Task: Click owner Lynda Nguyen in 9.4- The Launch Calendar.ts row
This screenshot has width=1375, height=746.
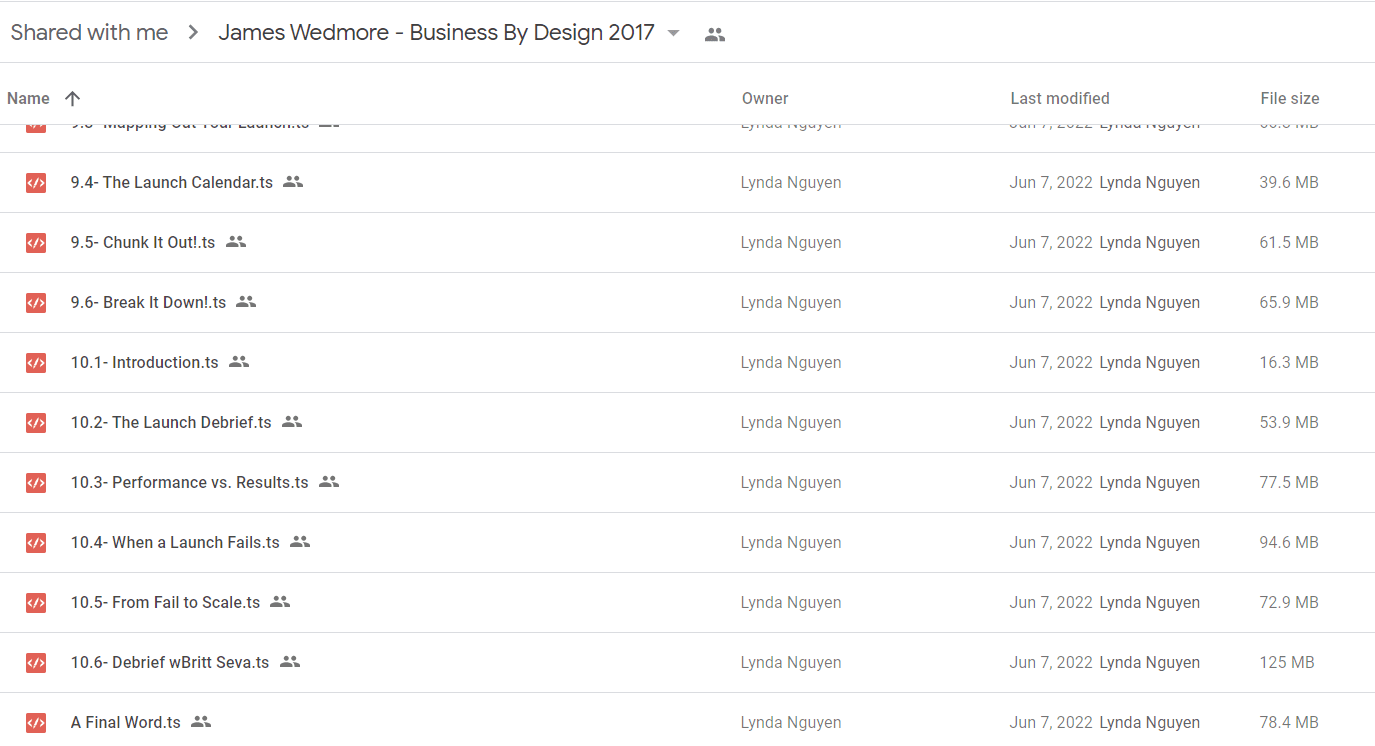Action: coord(791,182)
